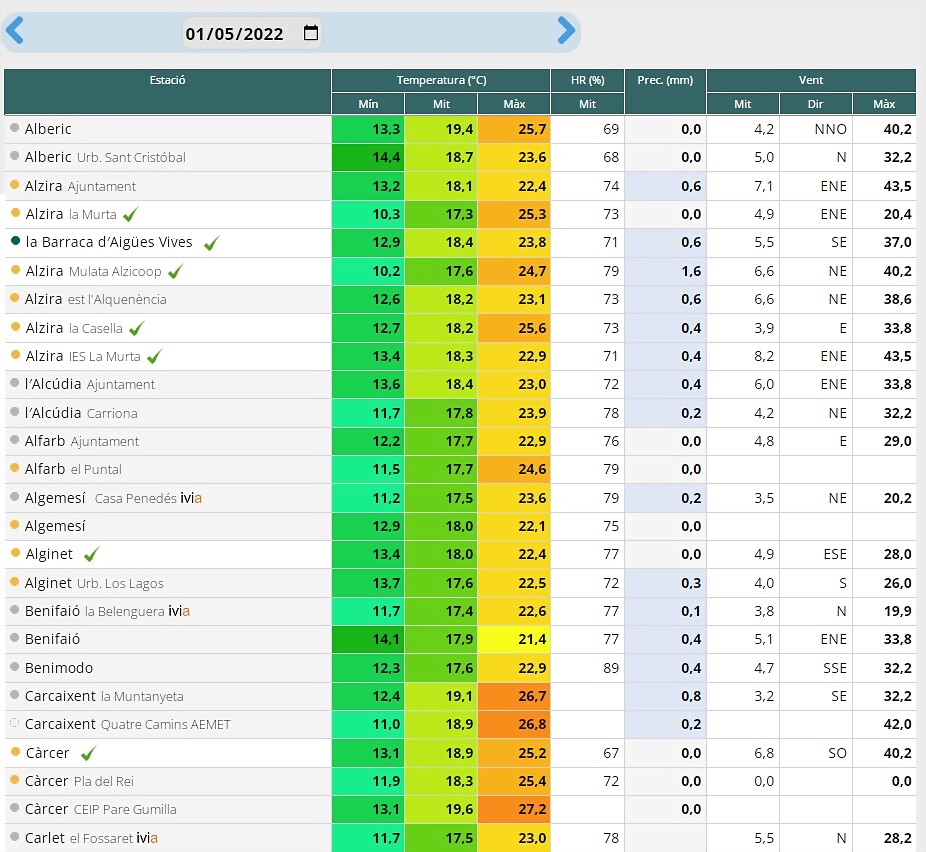926x852 pixels.
Task: Click the checkmark beside Alzira Mulata Alzicoop
Action: tap(175, 271)
